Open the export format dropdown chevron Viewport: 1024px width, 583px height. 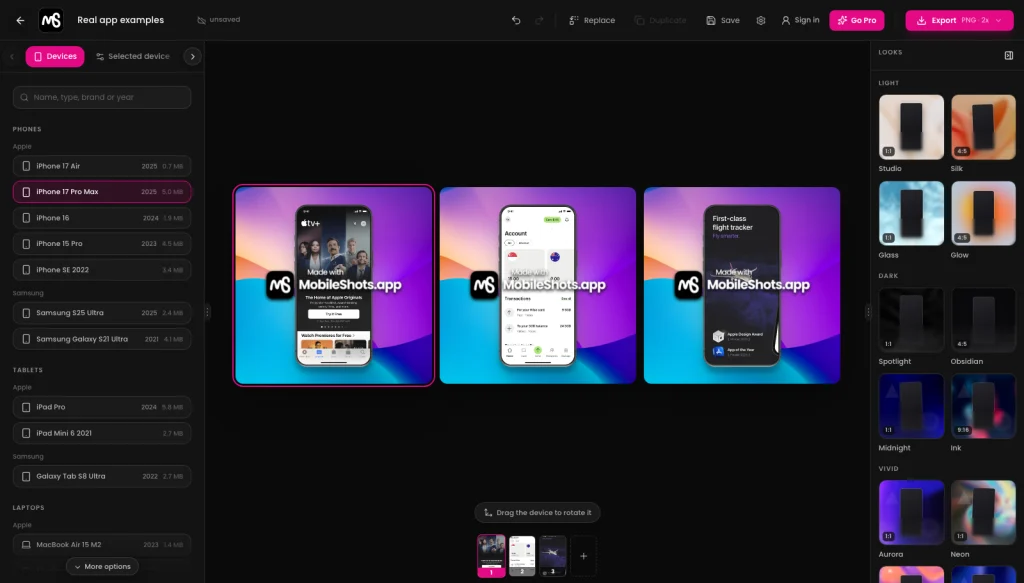click(x=999, y=20)
